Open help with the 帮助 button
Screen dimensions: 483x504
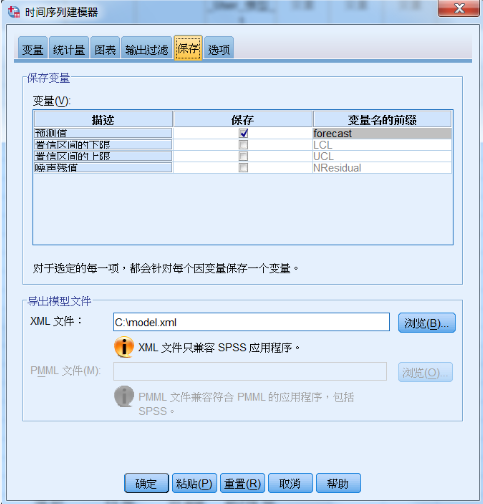point(338,483)
